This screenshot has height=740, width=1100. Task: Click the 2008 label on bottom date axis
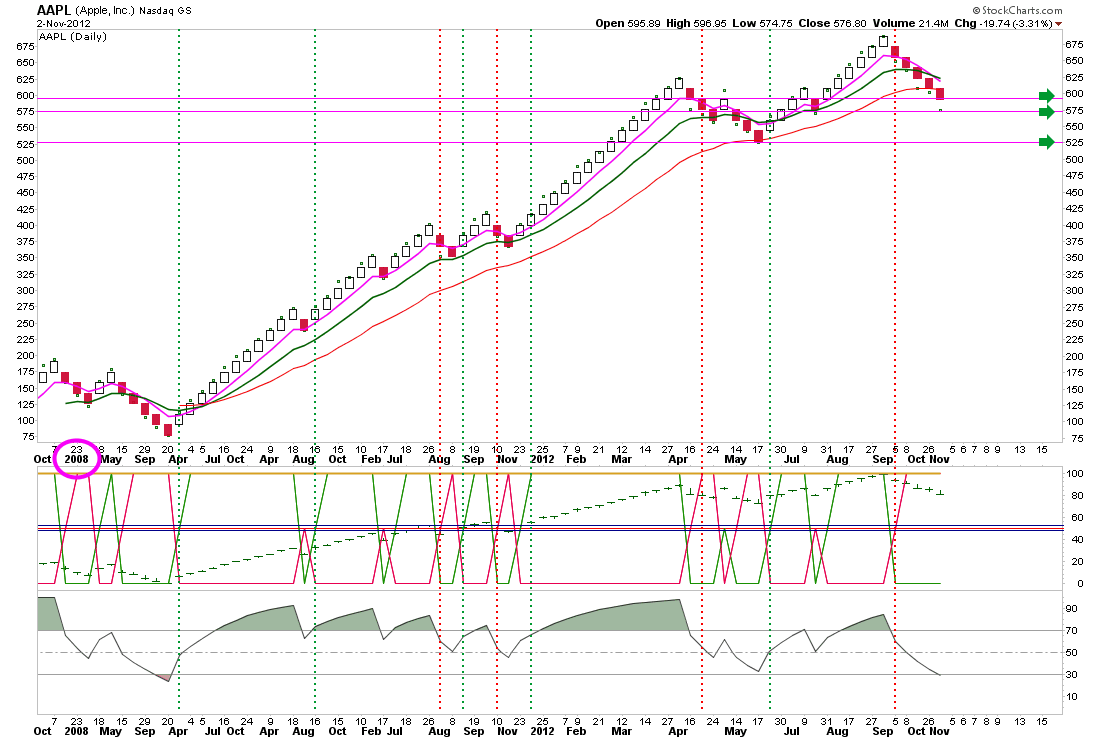[x=76, y=731]
